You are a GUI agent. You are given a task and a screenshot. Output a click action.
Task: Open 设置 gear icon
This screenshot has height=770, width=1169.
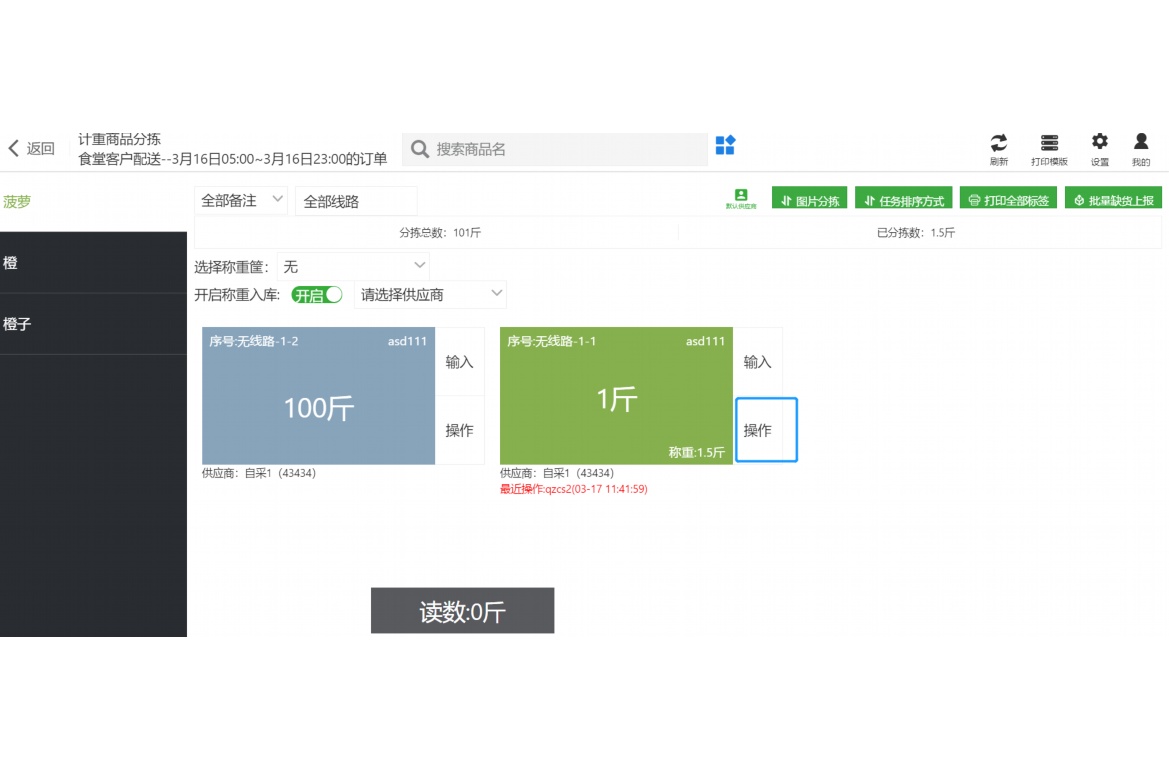click(x=1100, y=149)
